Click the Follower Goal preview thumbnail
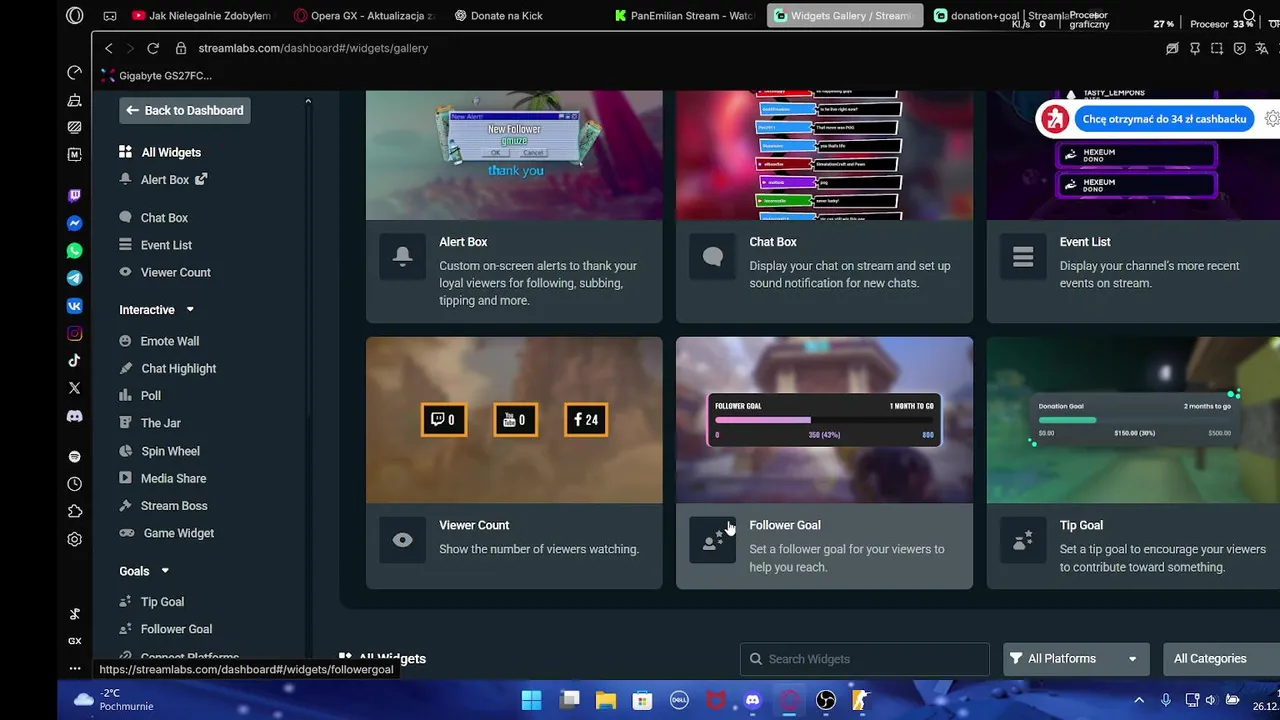This screenshot has width=1280, height=720. coord(824,420)
